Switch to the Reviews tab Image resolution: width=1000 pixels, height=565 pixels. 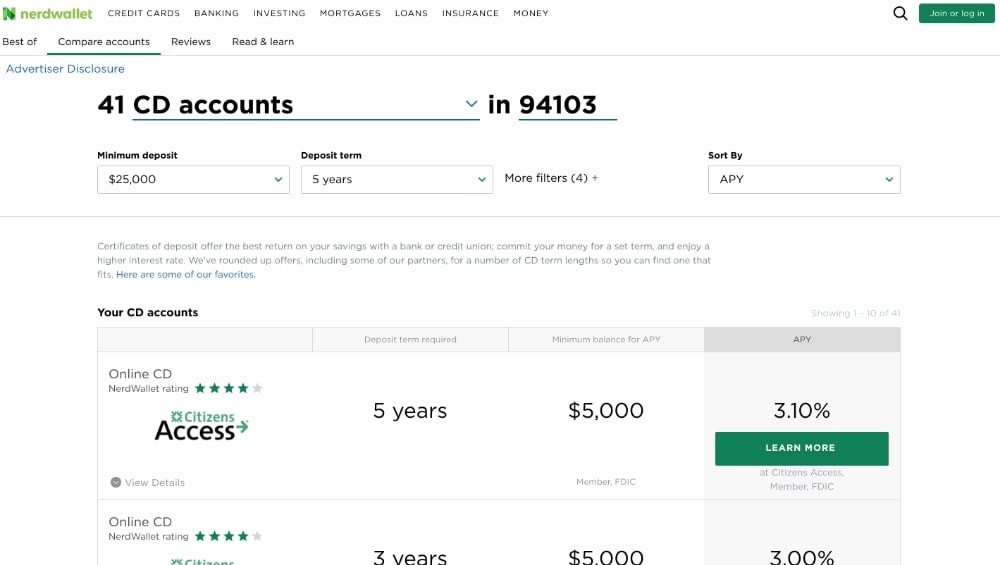click(190, 42)
